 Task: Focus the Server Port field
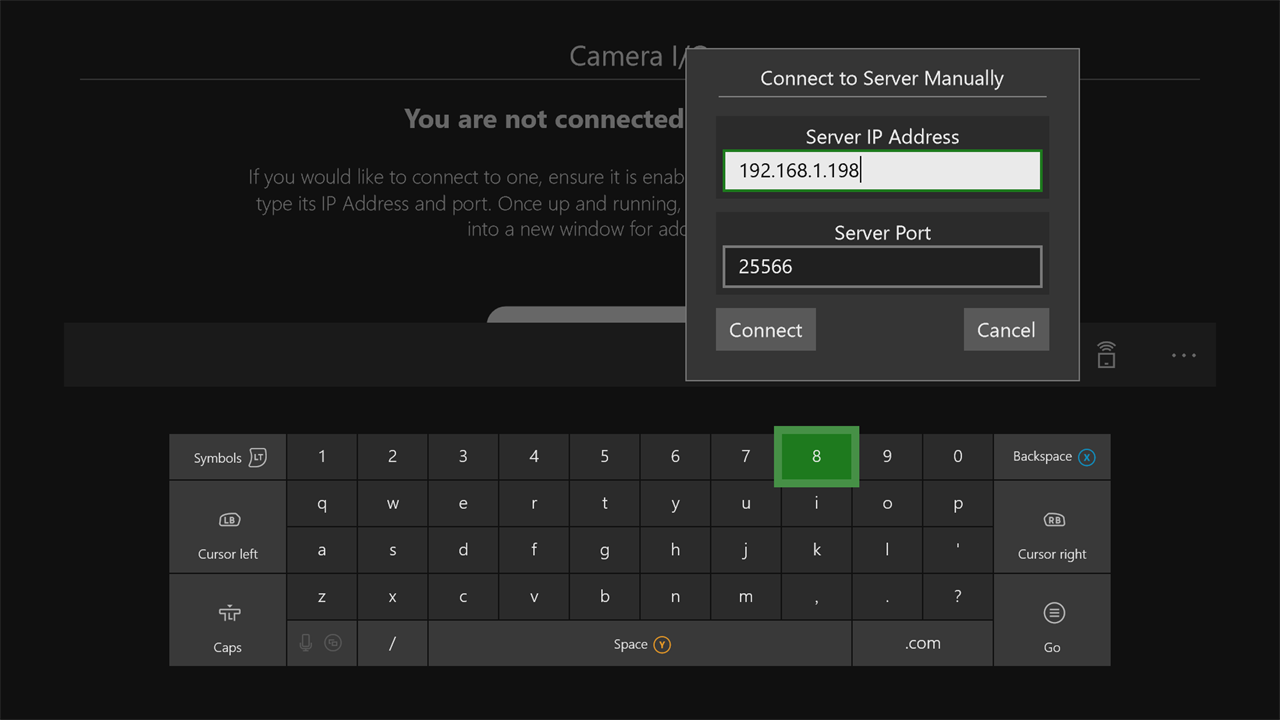pos(882,267)
